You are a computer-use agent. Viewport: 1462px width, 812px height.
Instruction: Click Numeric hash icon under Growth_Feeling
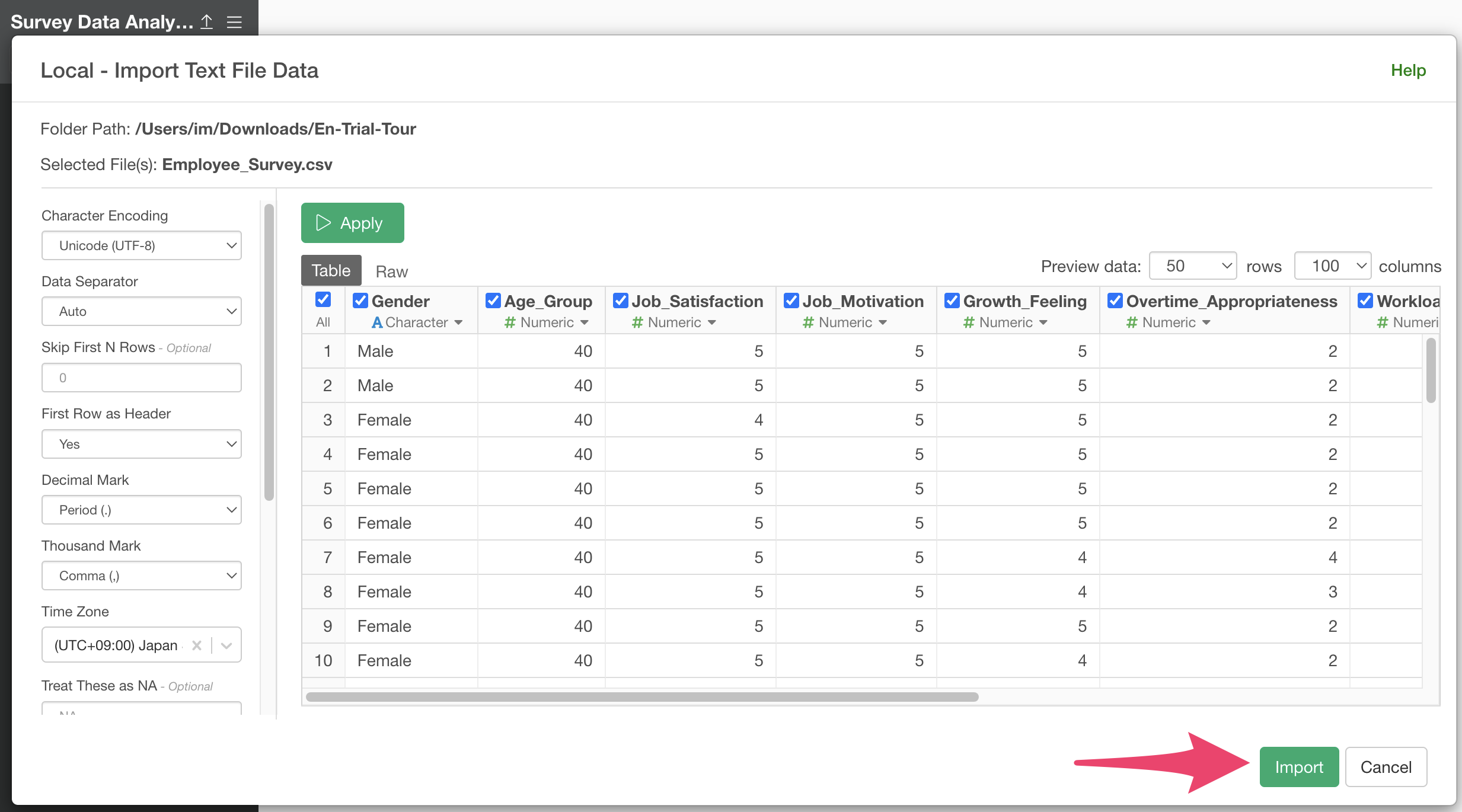[x=969, y=322]
